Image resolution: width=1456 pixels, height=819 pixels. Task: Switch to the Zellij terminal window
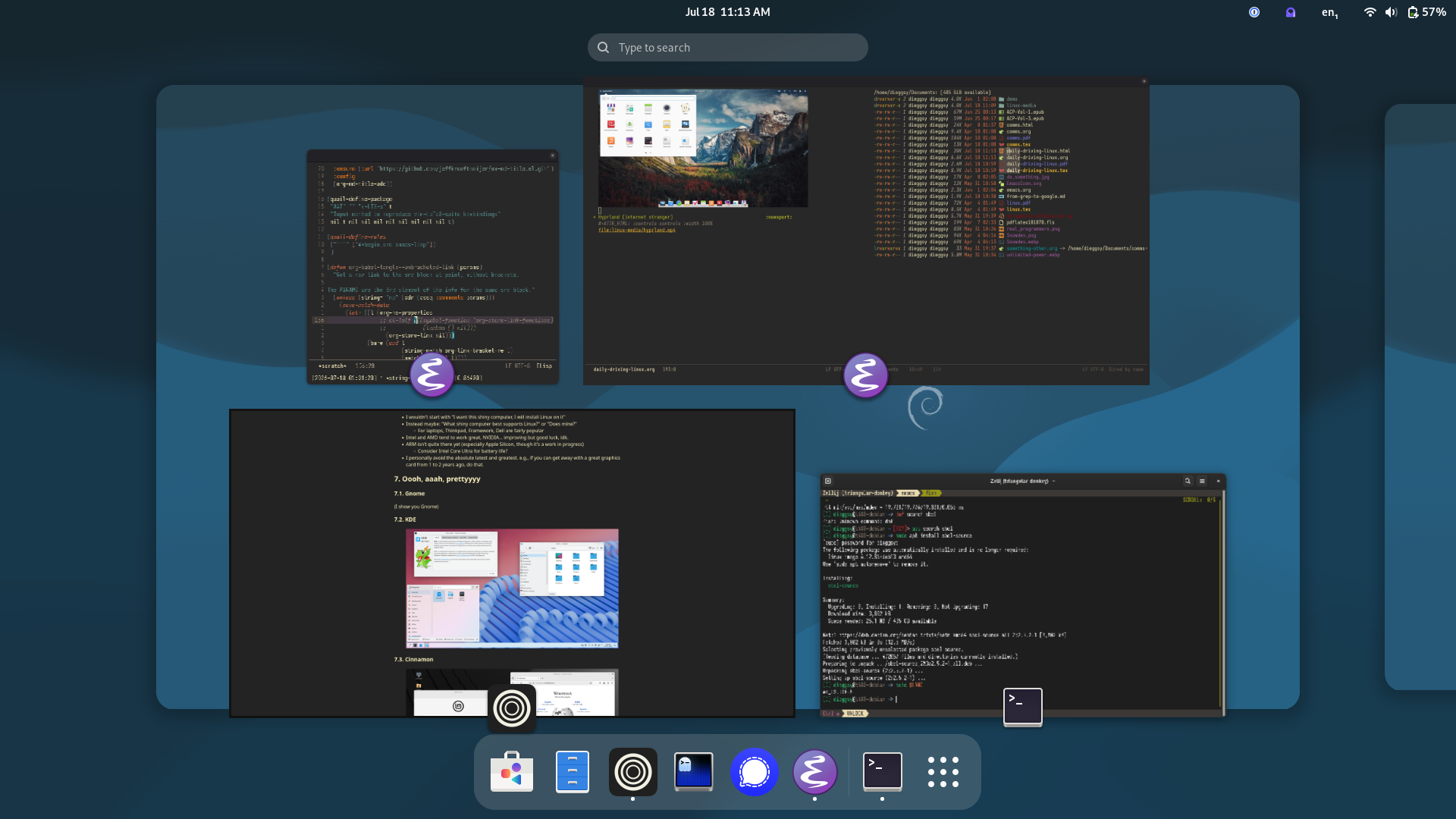pyautogui.click(x=1023, y=595)
